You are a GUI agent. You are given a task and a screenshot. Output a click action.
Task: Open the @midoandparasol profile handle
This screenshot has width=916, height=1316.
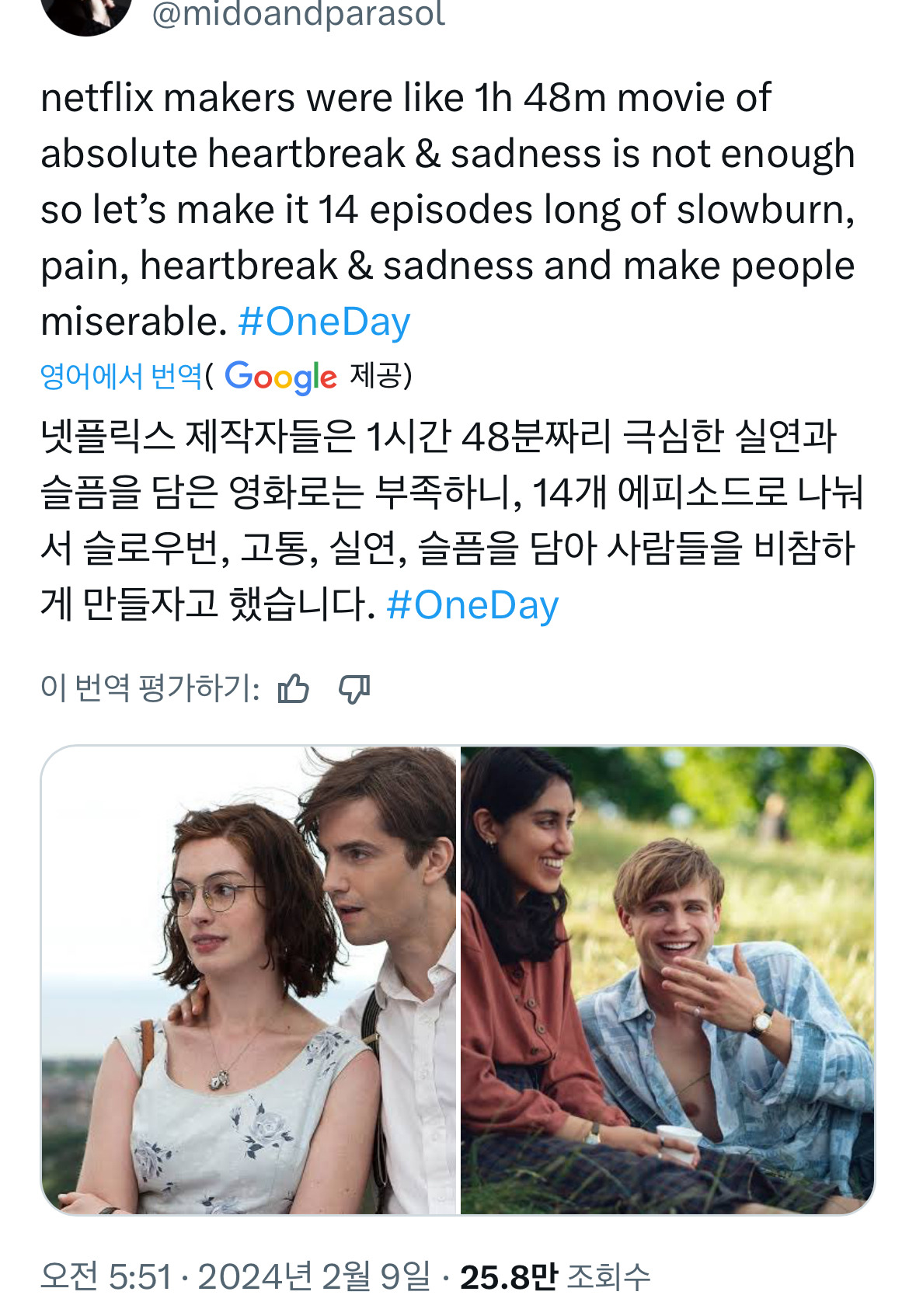[298, 14]
